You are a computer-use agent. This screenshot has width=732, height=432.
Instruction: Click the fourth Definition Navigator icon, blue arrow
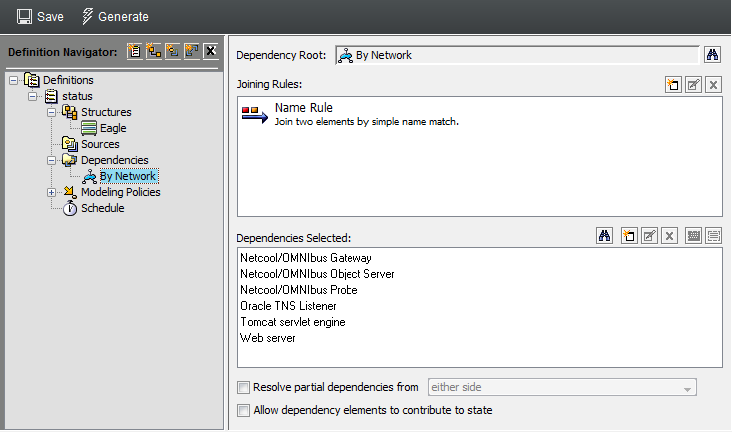click(192, 51)
